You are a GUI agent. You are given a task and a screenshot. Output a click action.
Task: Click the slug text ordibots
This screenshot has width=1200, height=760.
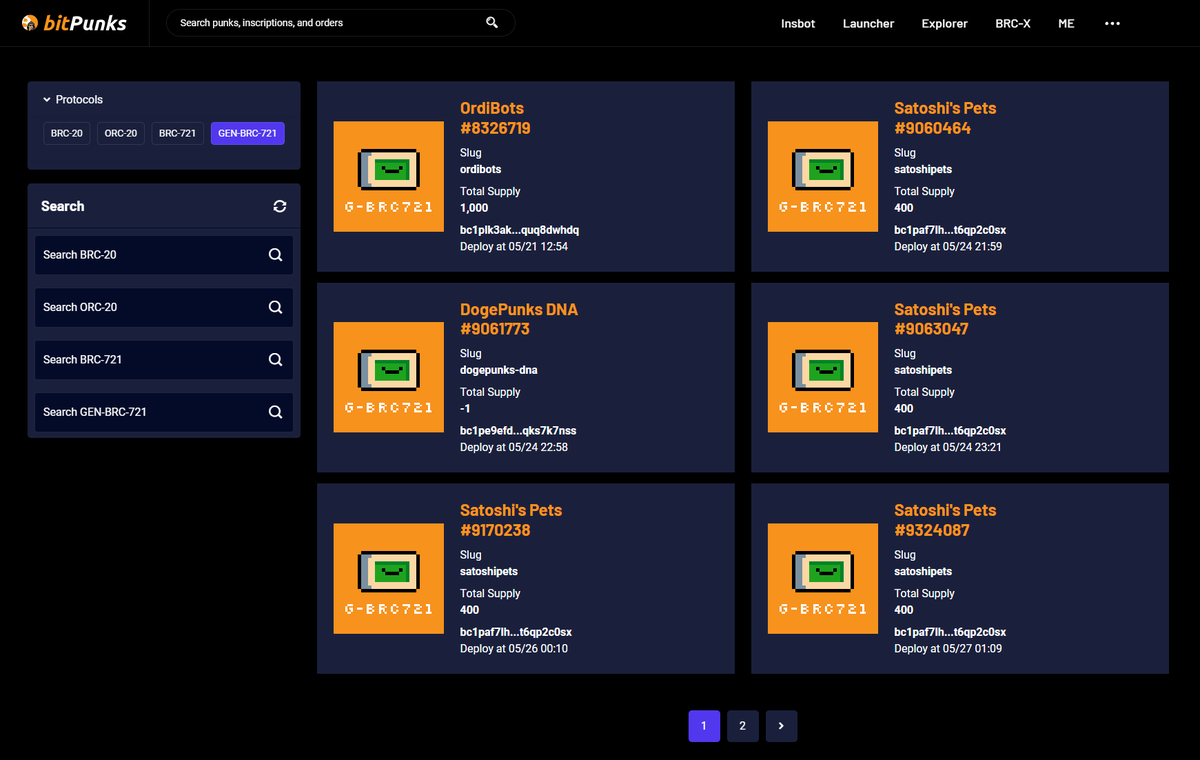481,170
